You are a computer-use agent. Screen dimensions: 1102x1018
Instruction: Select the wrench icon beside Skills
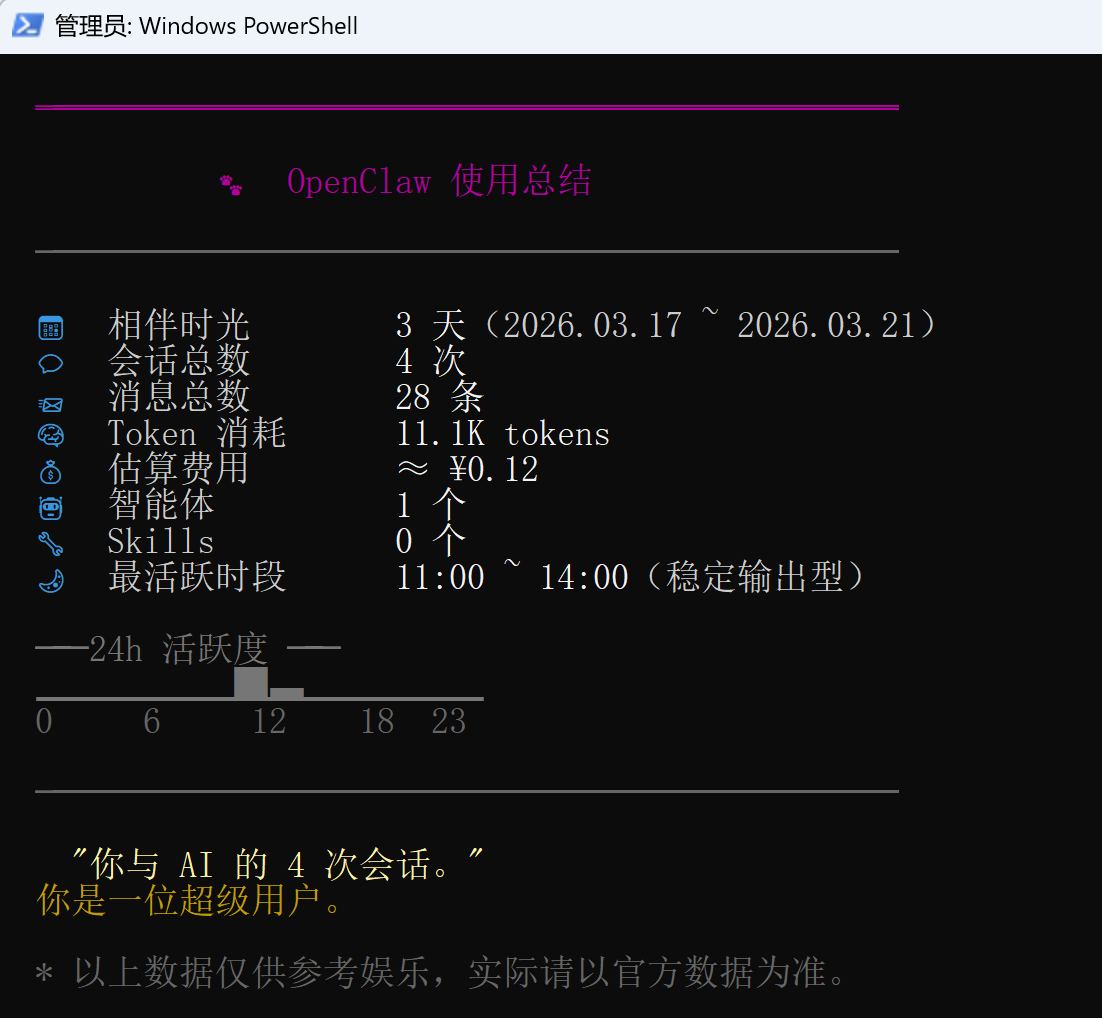(50, 544)
